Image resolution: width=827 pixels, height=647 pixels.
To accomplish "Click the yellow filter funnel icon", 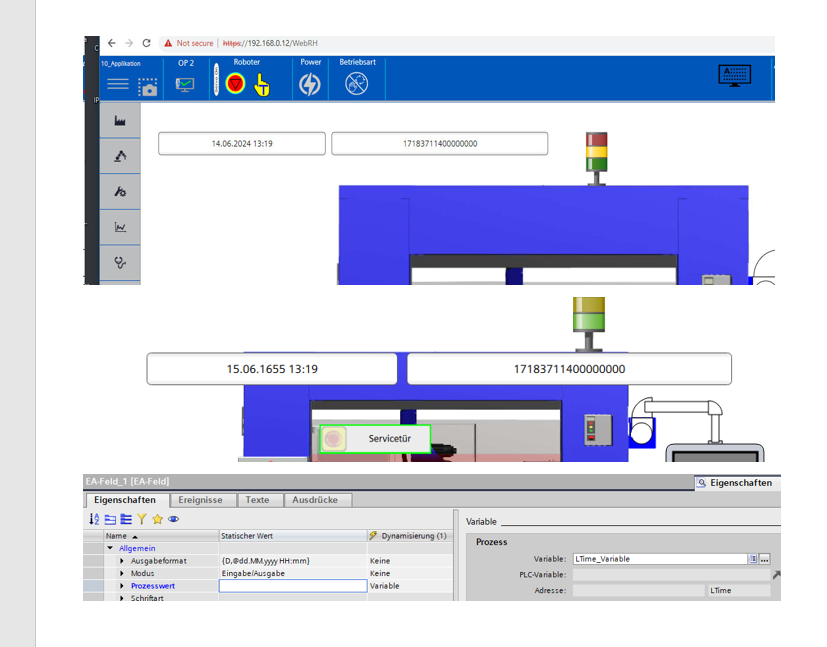I will pos(142,519).
